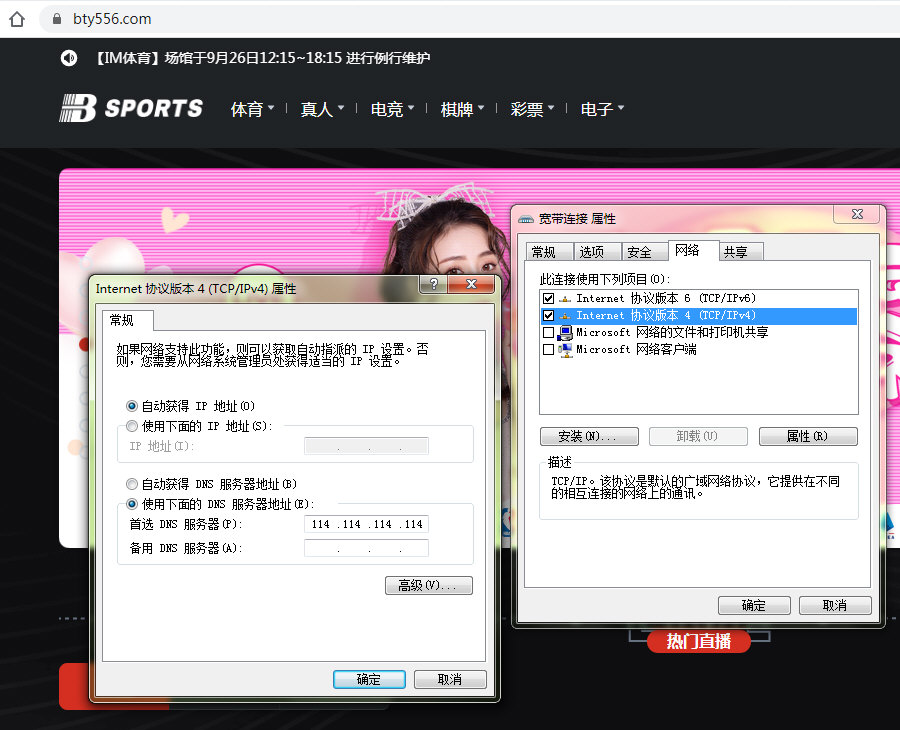Uncheck Internet protocol version 6 (TCP/IPv6) checkbox
The image size is (900, 730).
[x=548, y=298]
